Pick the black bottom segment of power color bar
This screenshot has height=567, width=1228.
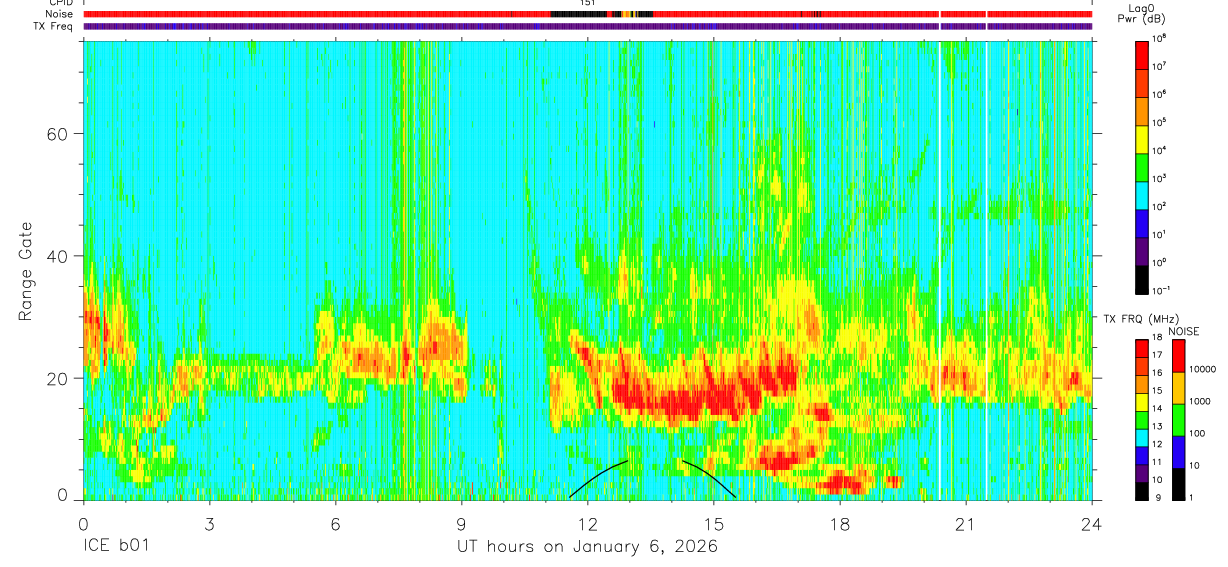click(x=1142, y=278)
